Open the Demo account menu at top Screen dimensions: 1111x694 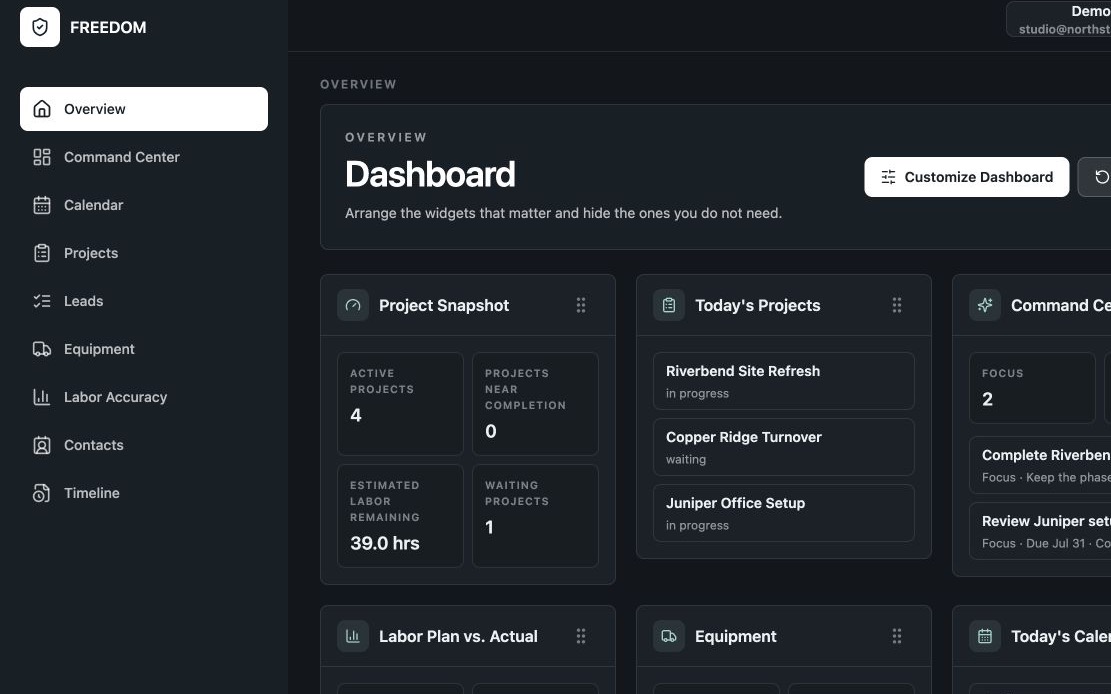pos(1059,19)
